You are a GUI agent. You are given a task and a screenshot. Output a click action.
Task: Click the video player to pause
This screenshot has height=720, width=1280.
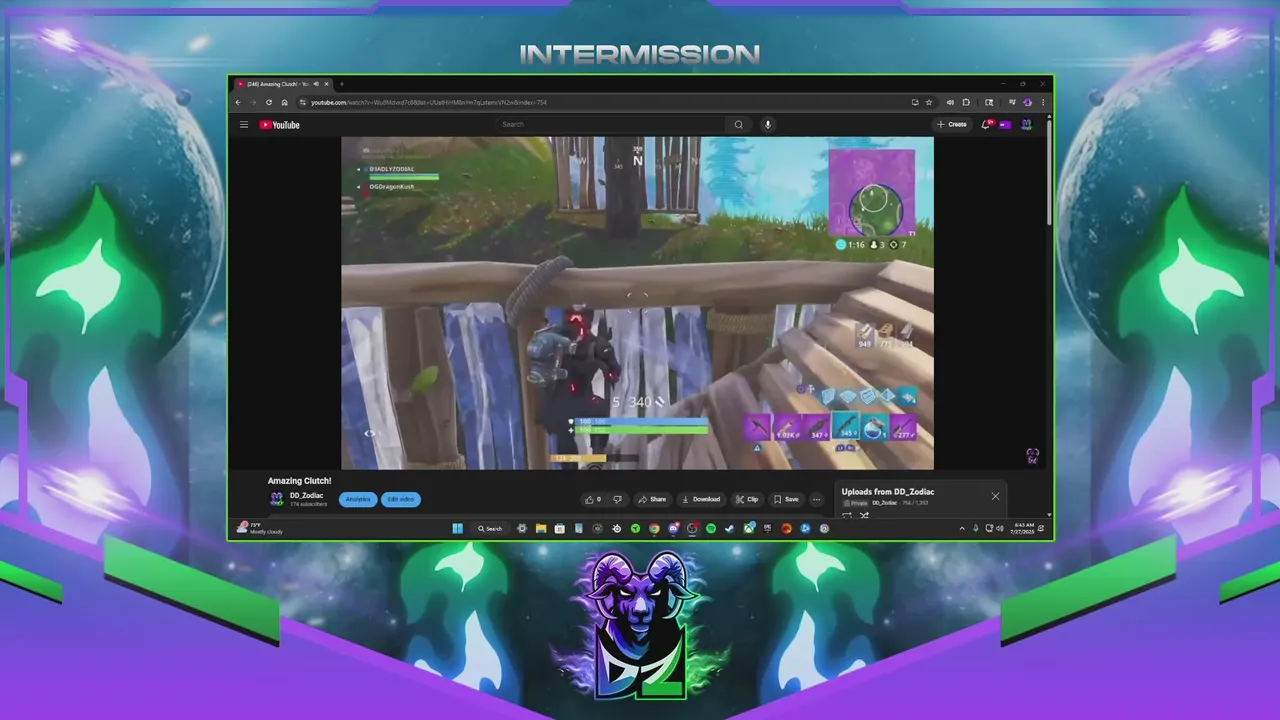pyautogui.click(x=637, y=303)
